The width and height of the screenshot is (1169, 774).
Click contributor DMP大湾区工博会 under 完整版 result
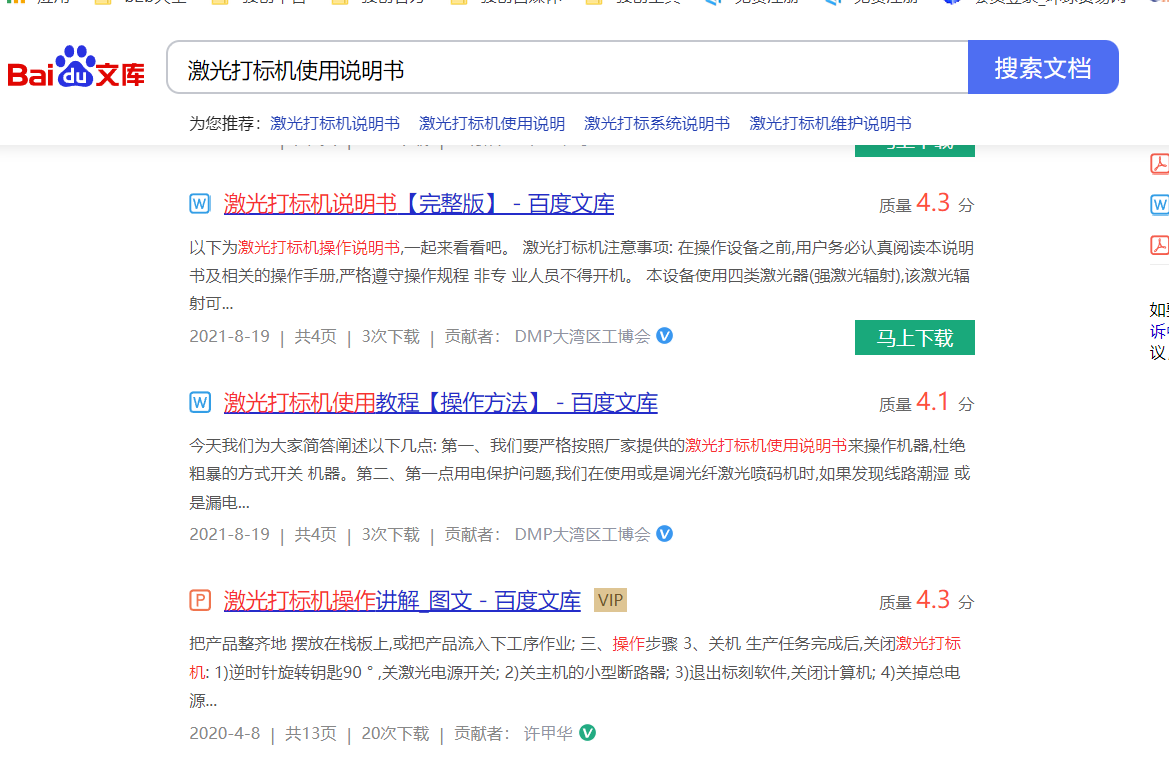tap(582, 336)
